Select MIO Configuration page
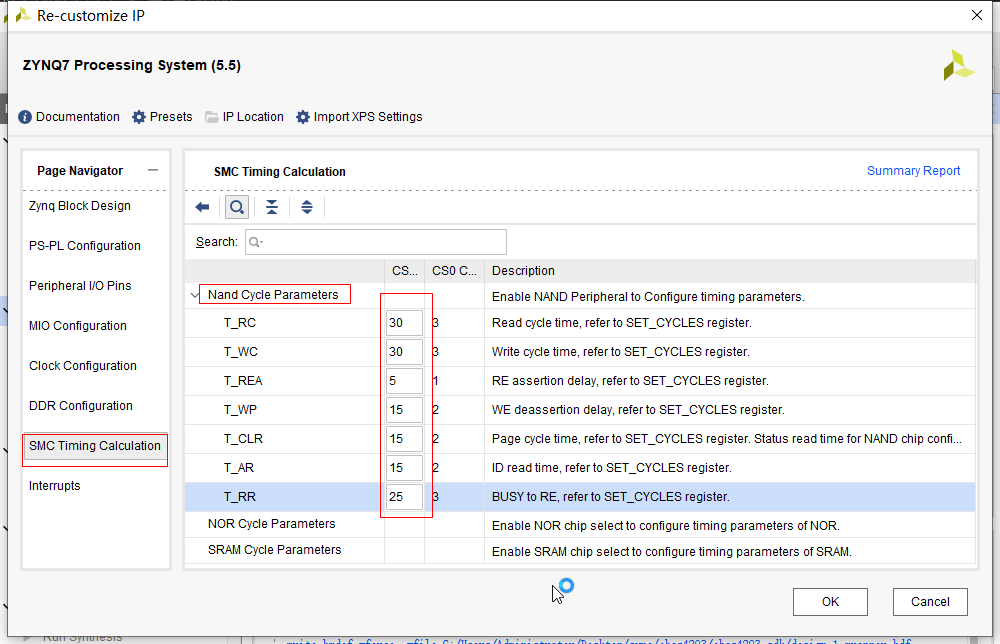The height and width of the screenshot is (644, 1000). 78,326
